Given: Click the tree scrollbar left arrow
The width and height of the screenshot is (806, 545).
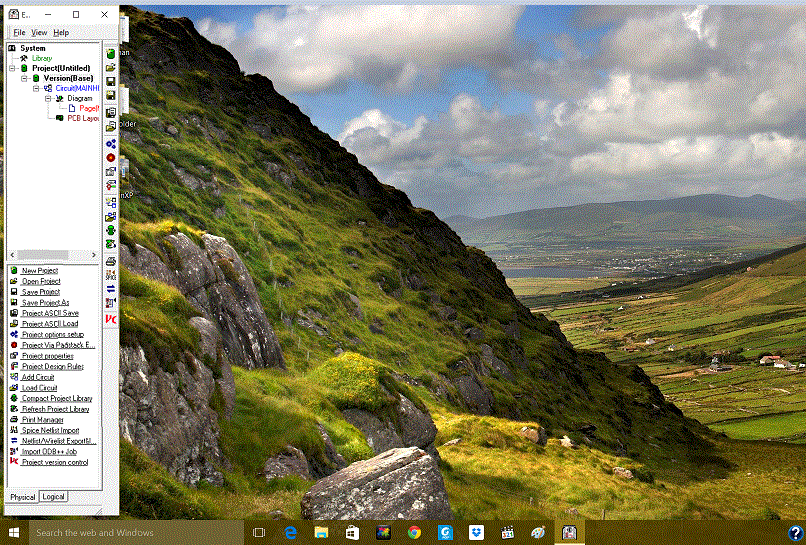Looking at the screenshot, I should click(13, 255).
